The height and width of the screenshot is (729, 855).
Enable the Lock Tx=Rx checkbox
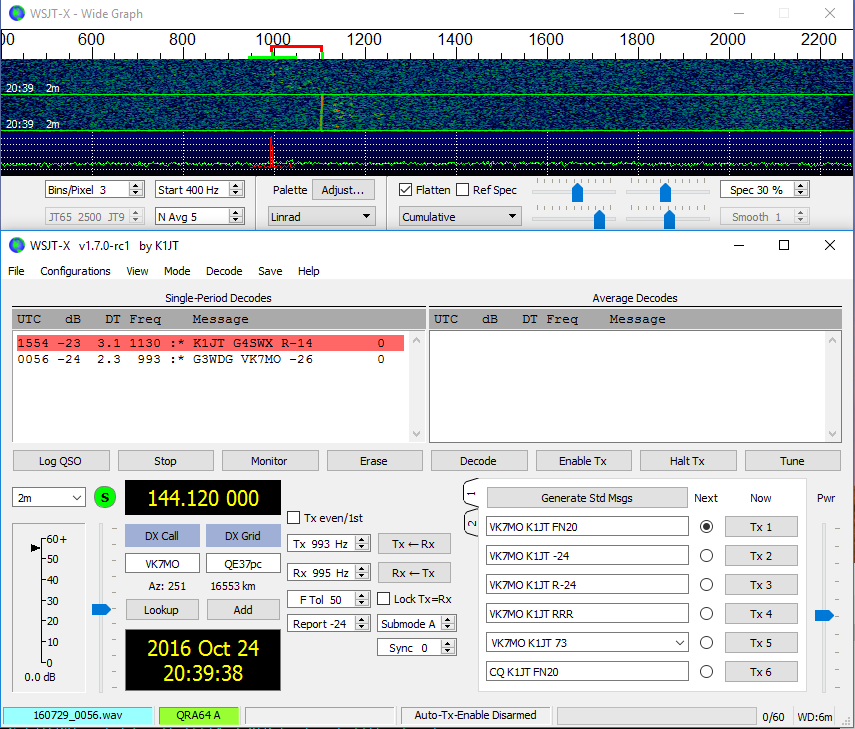[383, 599]
